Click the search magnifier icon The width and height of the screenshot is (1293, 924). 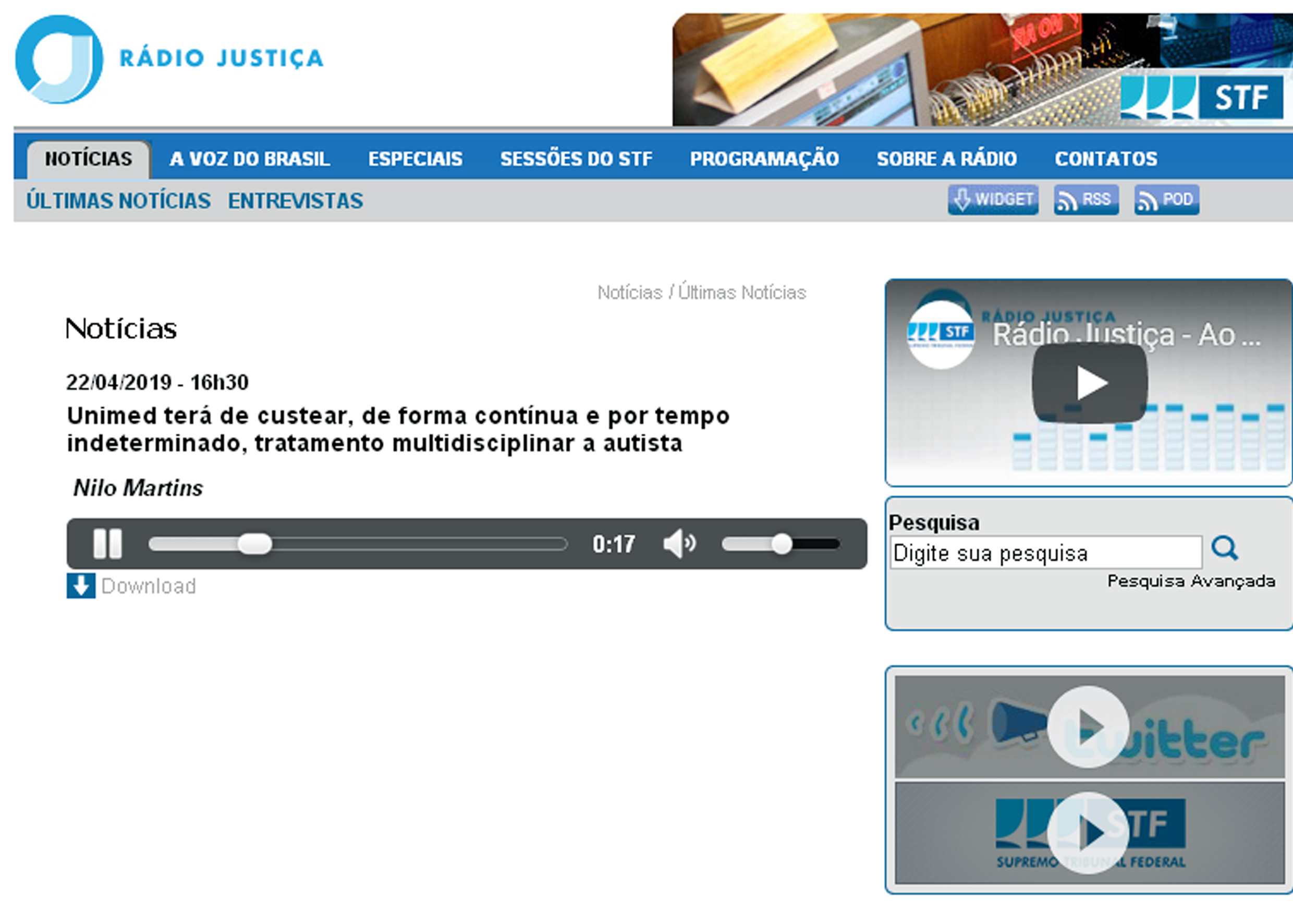pyautogui.click(x=1224, y=549)
